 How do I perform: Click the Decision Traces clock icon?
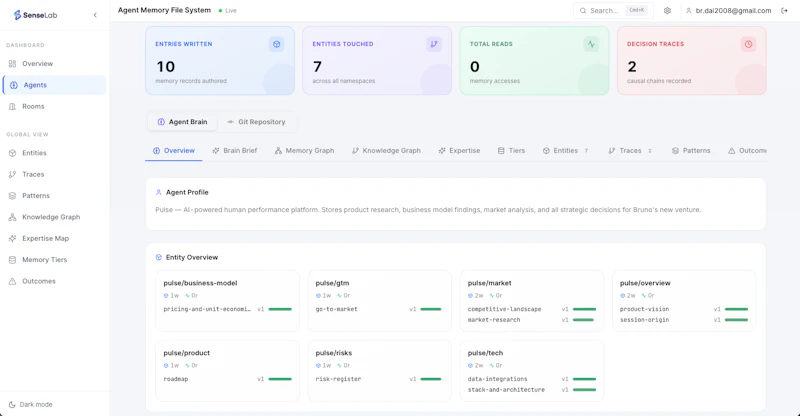(x=748, y=44)
